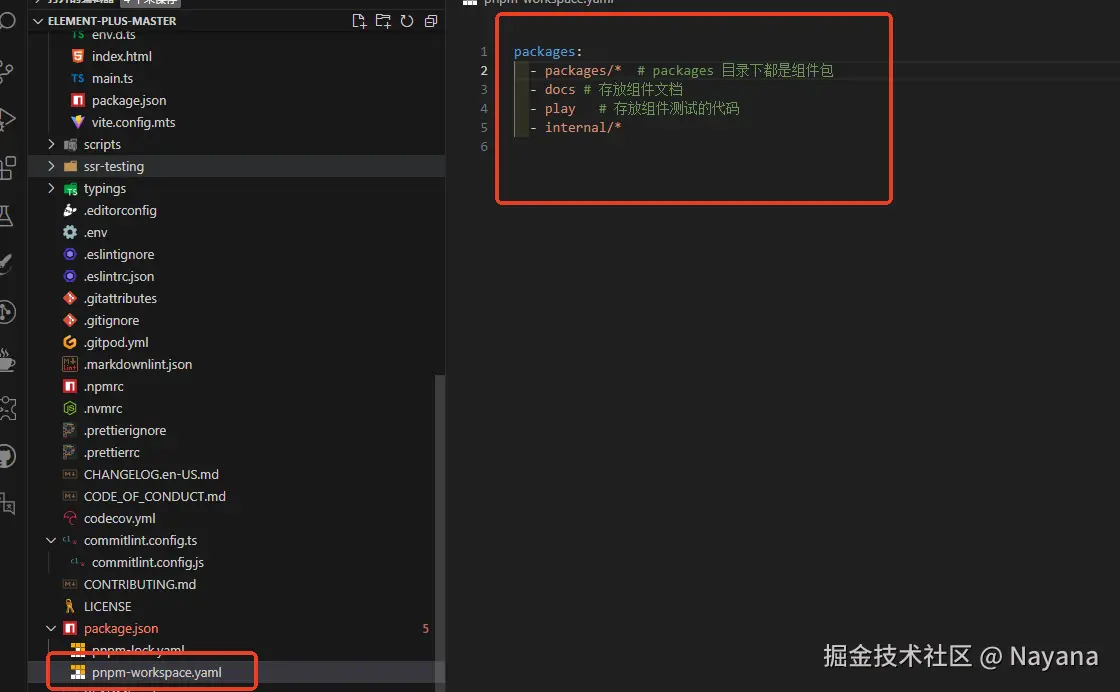
Task: Create a new file in the Explorer
Action: coord(359,20)
